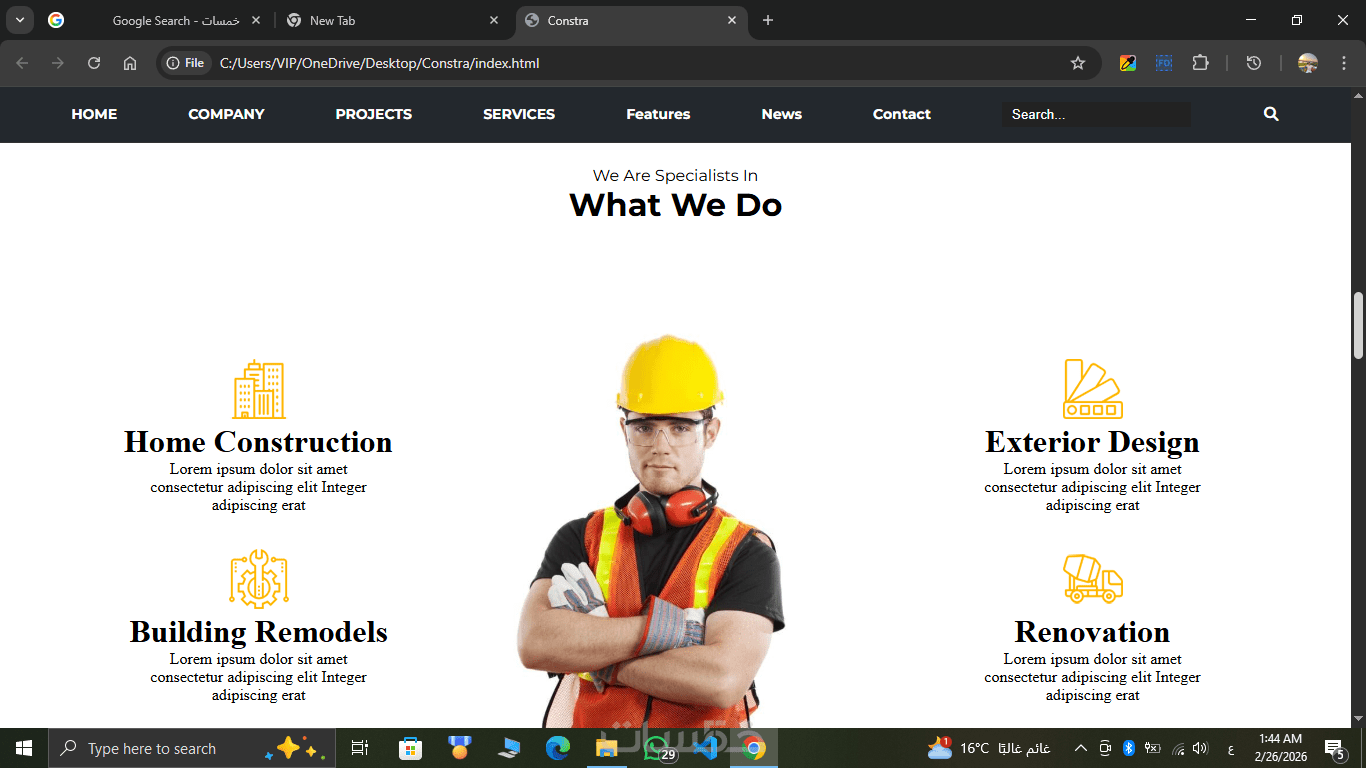Click the "Exterior Design" heading
This screenshot has width=1366, height=768.
[1092, 442]
